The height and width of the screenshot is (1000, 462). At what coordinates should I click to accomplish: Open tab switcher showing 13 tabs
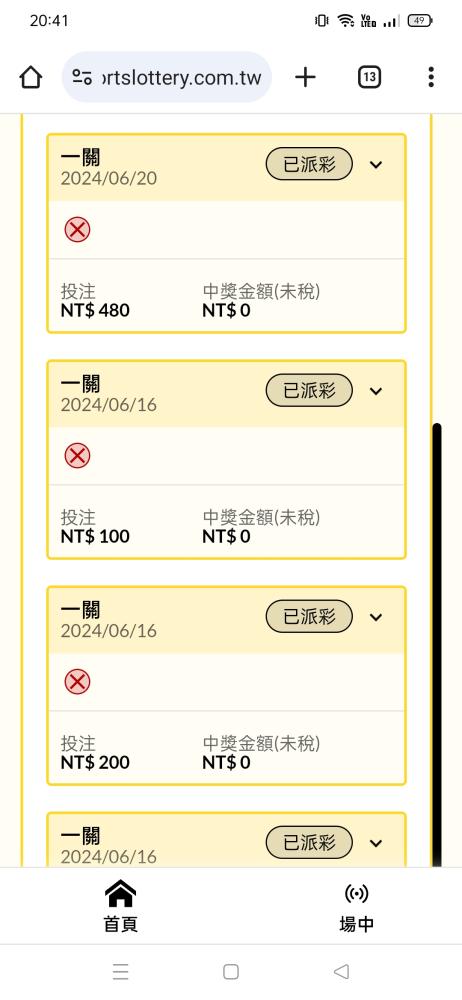369,77
